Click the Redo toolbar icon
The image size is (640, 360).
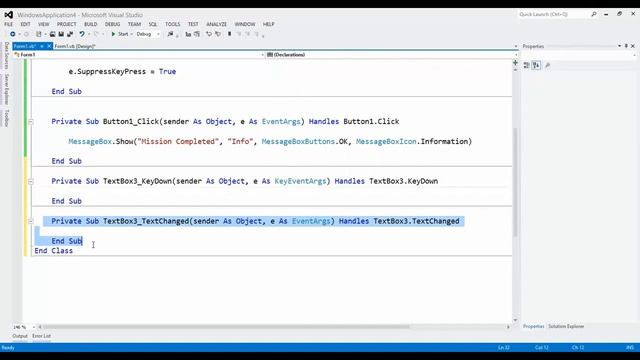(96, 34)
